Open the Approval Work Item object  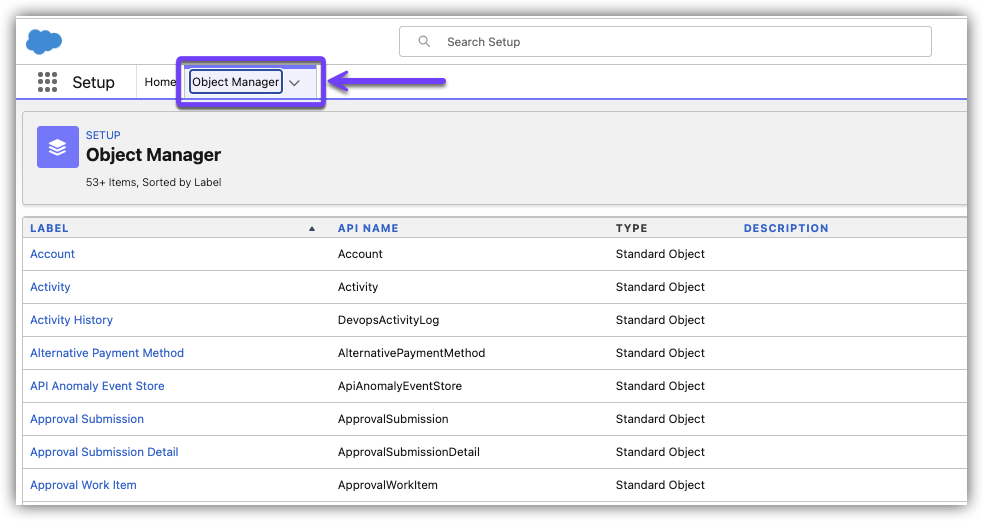click(83, 485)
